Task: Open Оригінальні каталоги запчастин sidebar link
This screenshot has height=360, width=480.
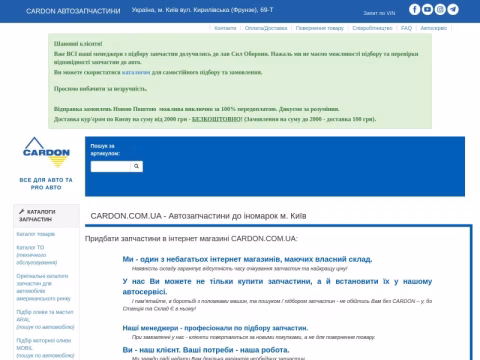Action: (44, 287)
